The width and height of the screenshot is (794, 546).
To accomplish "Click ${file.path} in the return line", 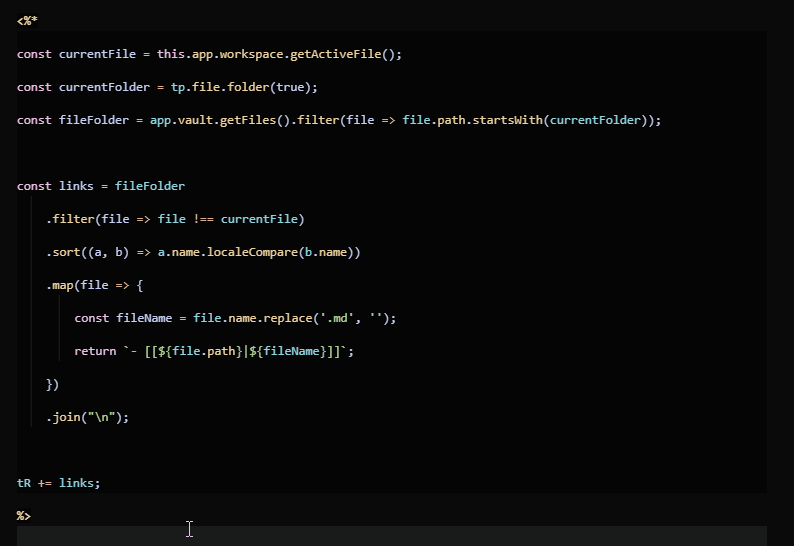I will click(x=200, y=351).
